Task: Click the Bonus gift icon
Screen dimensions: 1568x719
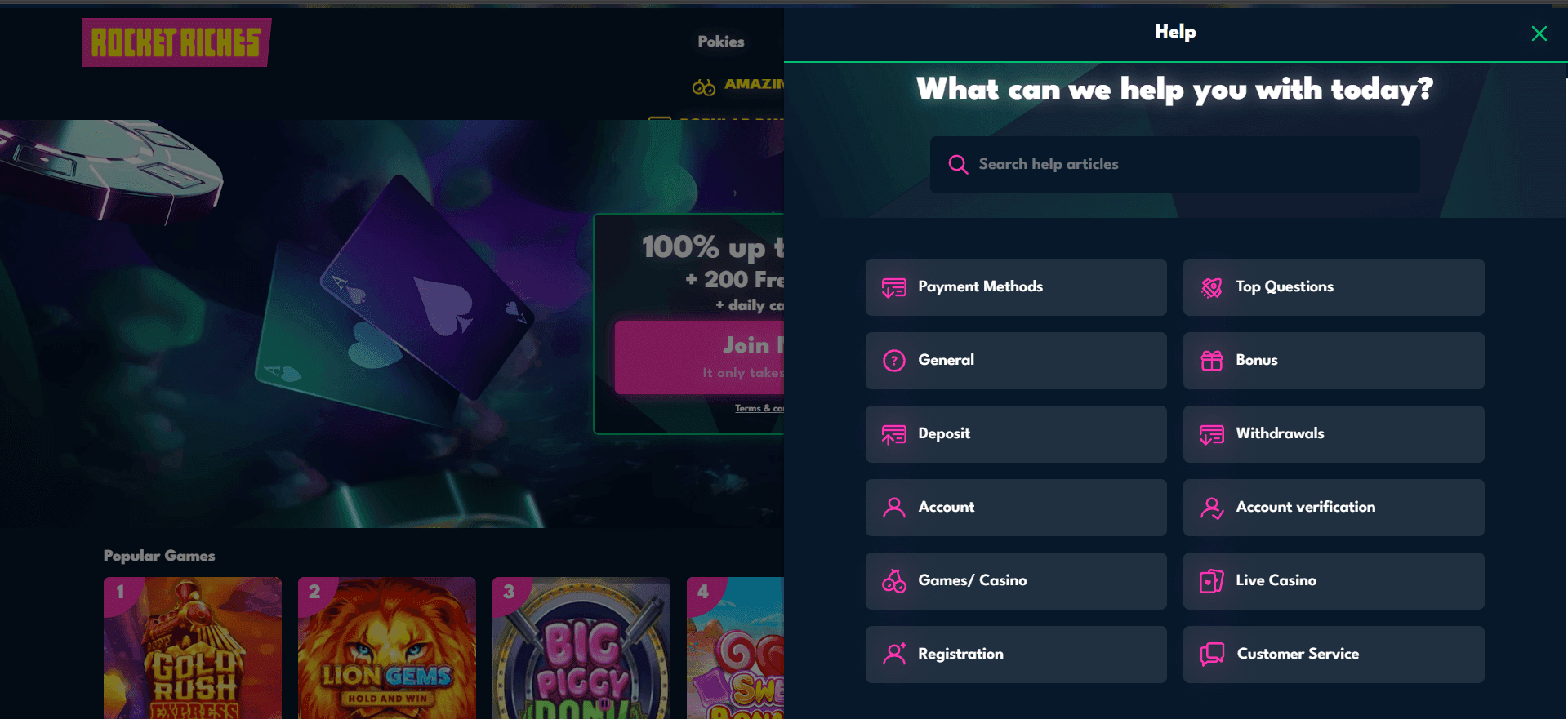Action: tap(1212, 361)
